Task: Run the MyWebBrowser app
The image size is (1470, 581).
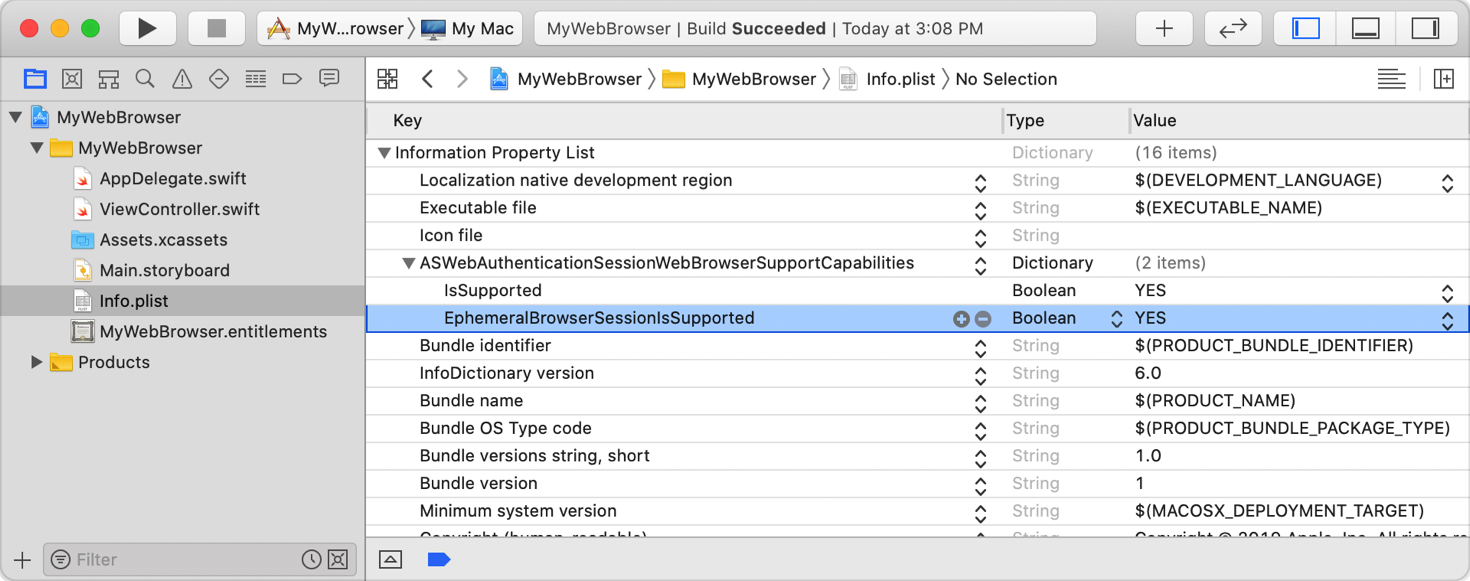Action: (x=148, y=27)
